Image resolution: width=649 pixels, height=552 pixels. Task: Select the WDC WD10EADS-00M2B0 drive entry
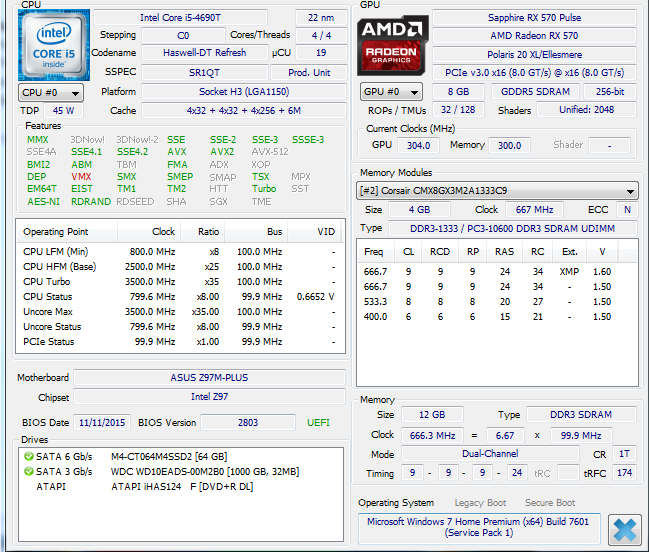click(x=180, y=471)
